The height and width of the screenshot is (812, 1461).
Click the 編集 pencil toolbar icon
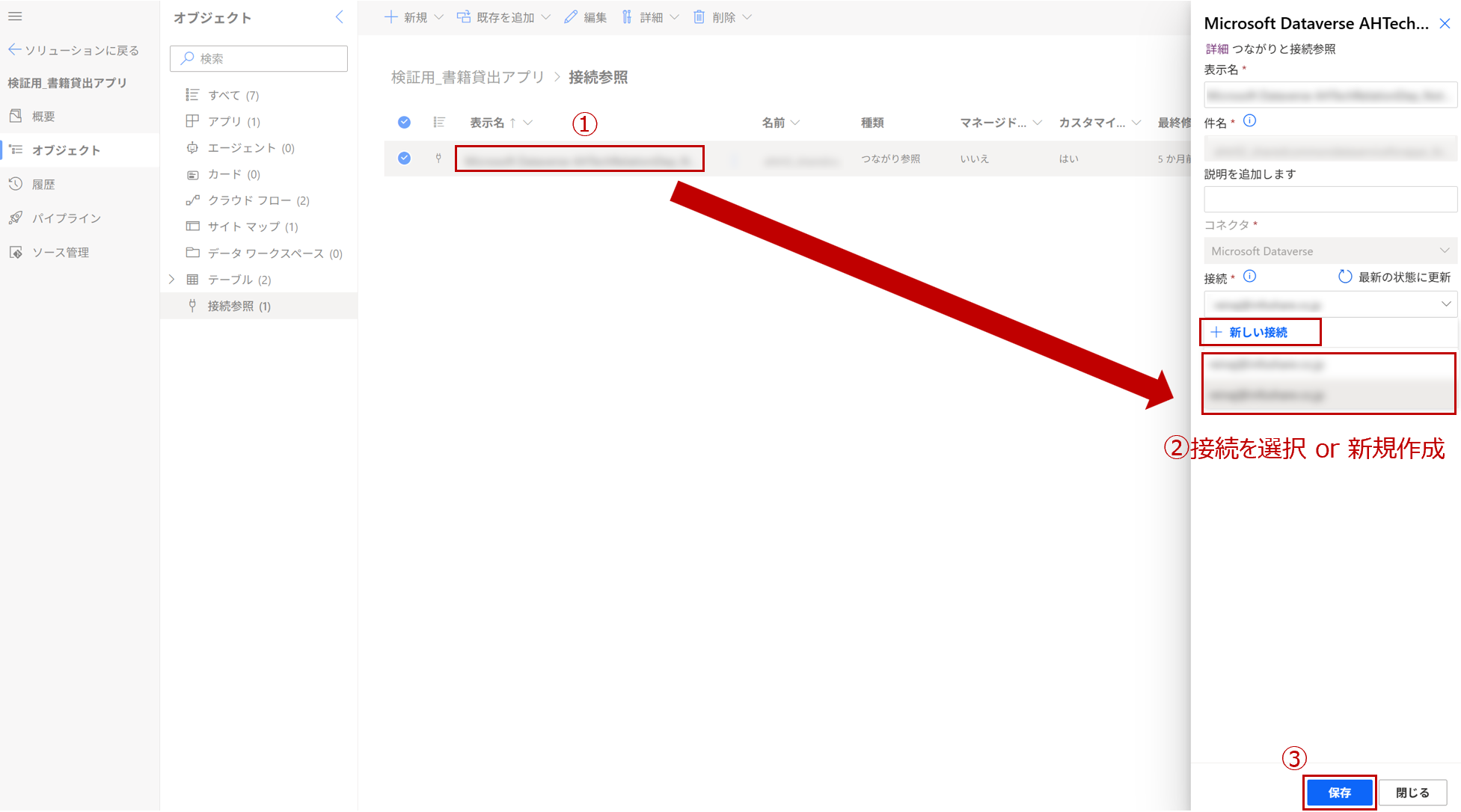(x=571, y=17)
